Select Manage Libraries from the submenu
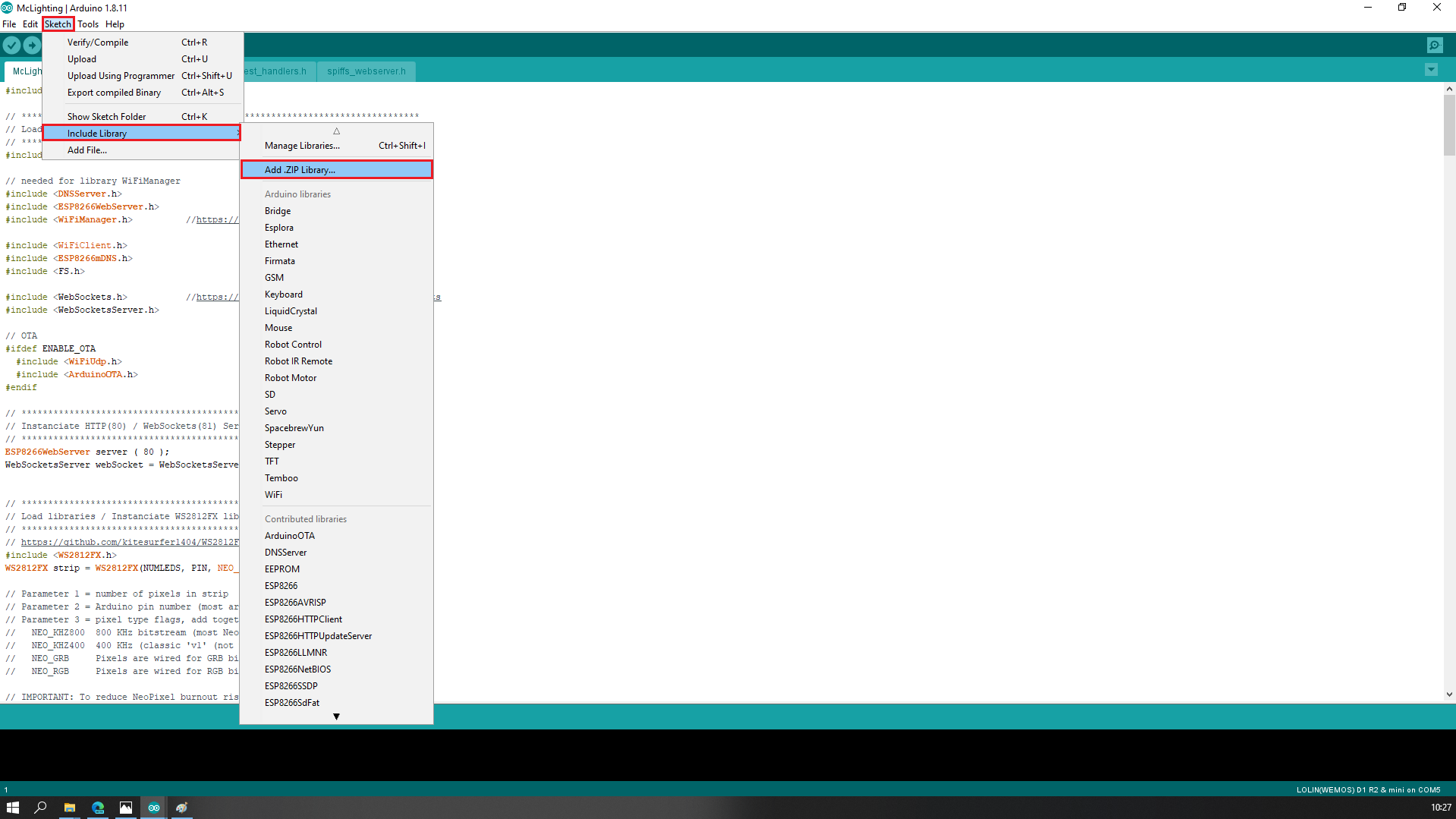1456x819 pixels. 302,146
